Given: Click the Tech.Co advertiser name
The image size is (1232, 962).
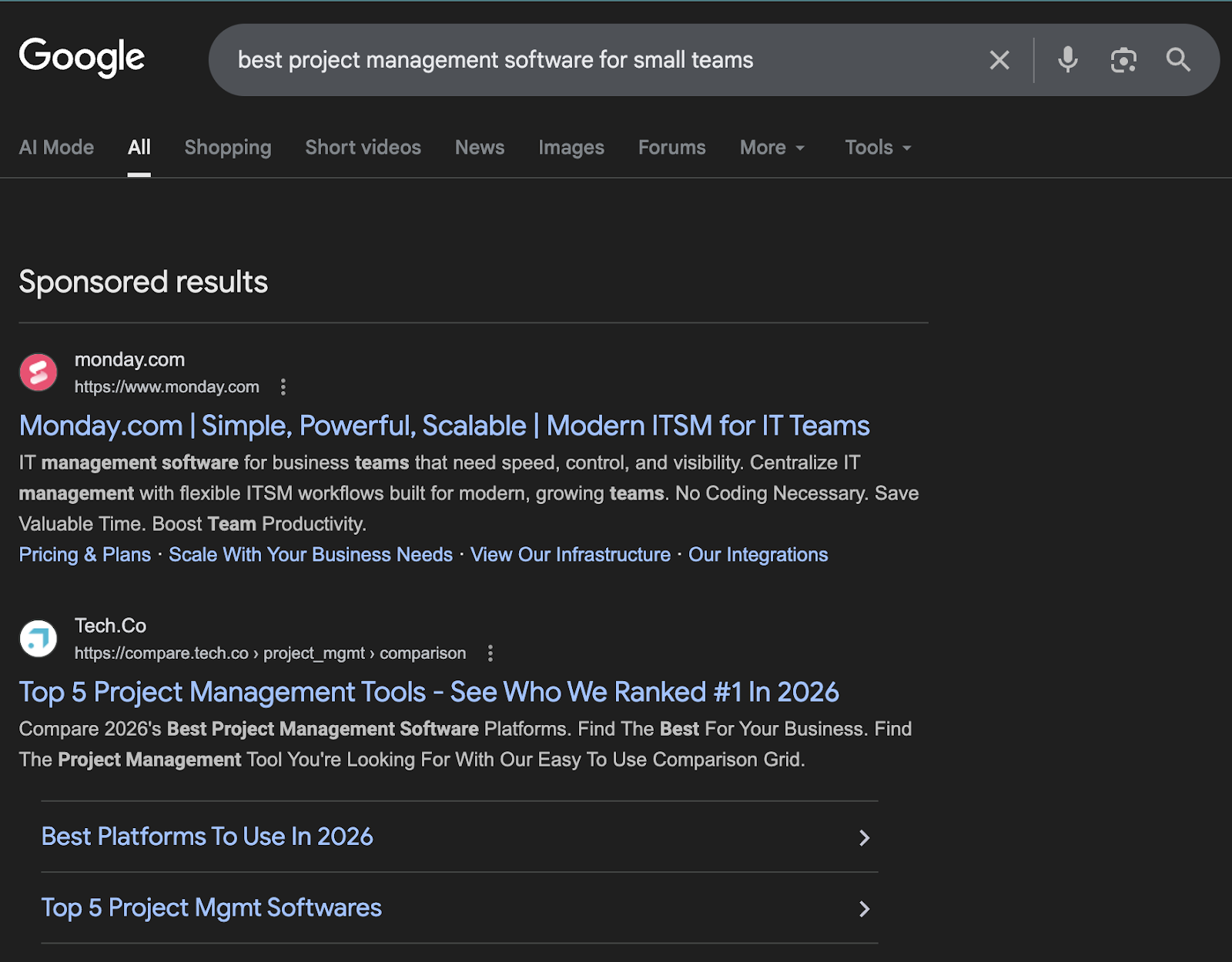Looking at the screenshot, I should (x=110, y=626).
